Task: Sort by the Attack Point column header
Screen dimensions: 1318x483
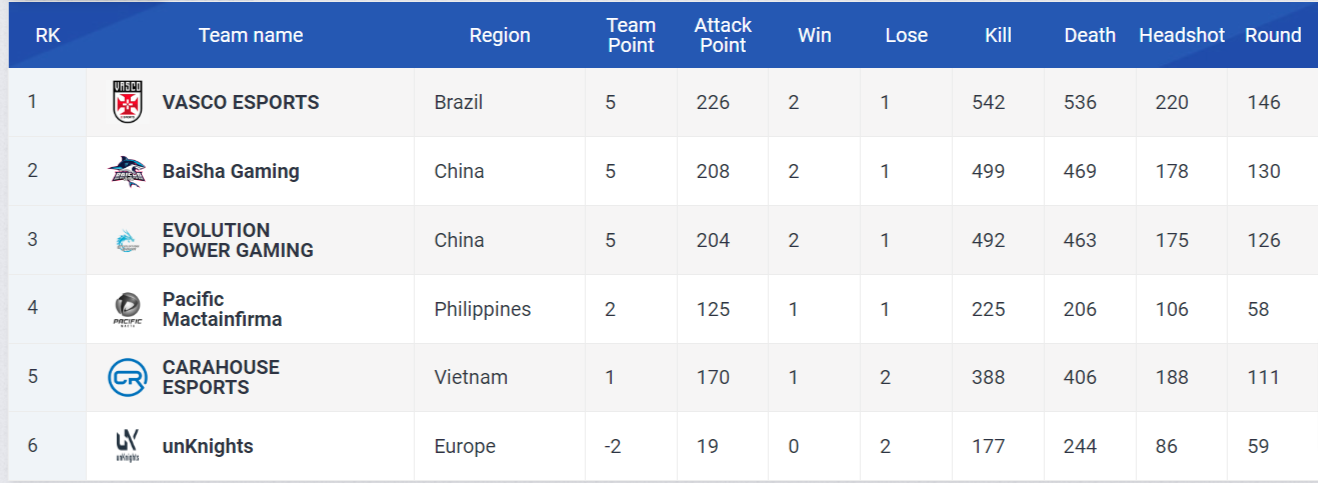Action: tap(722, 35)
